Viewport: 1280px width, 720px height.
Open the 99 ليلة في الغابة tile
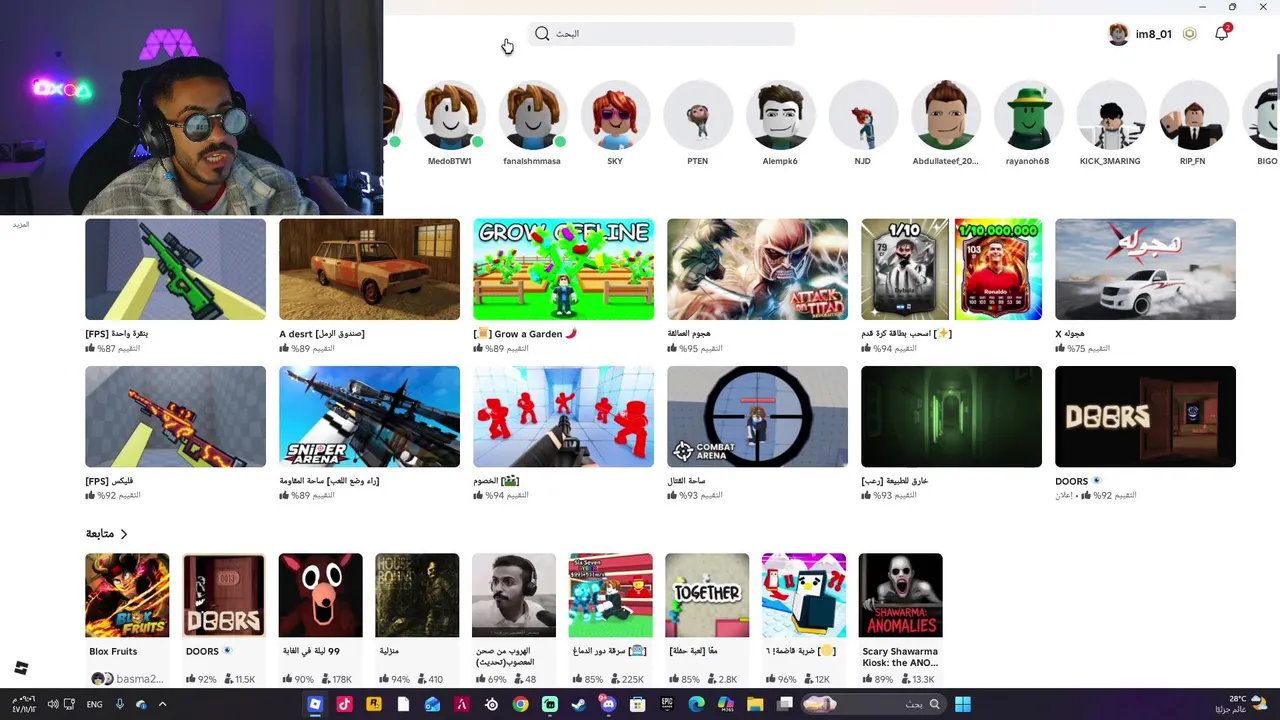[x=320, y=595]
